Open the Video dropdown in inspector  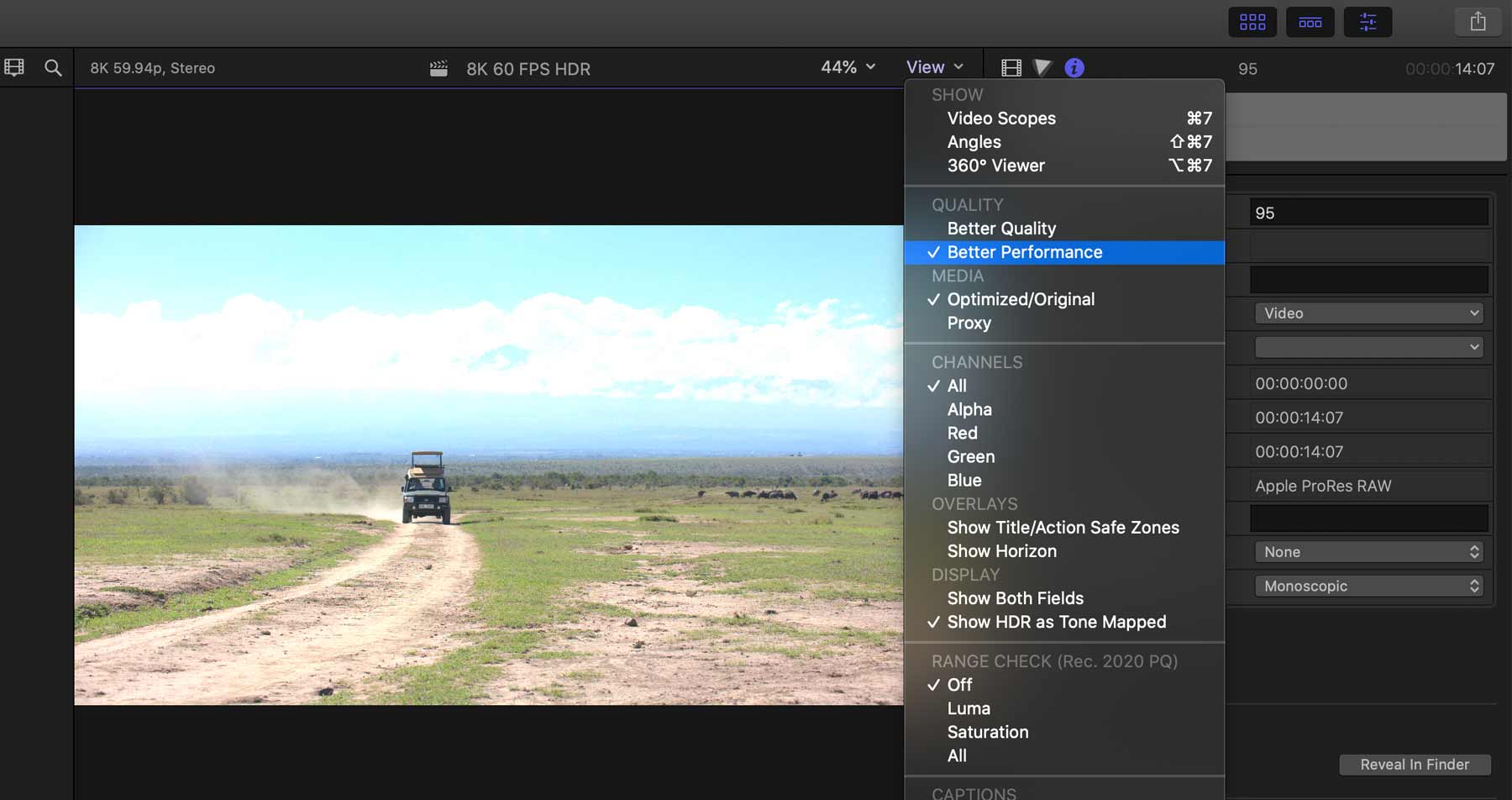point(1368,313)
